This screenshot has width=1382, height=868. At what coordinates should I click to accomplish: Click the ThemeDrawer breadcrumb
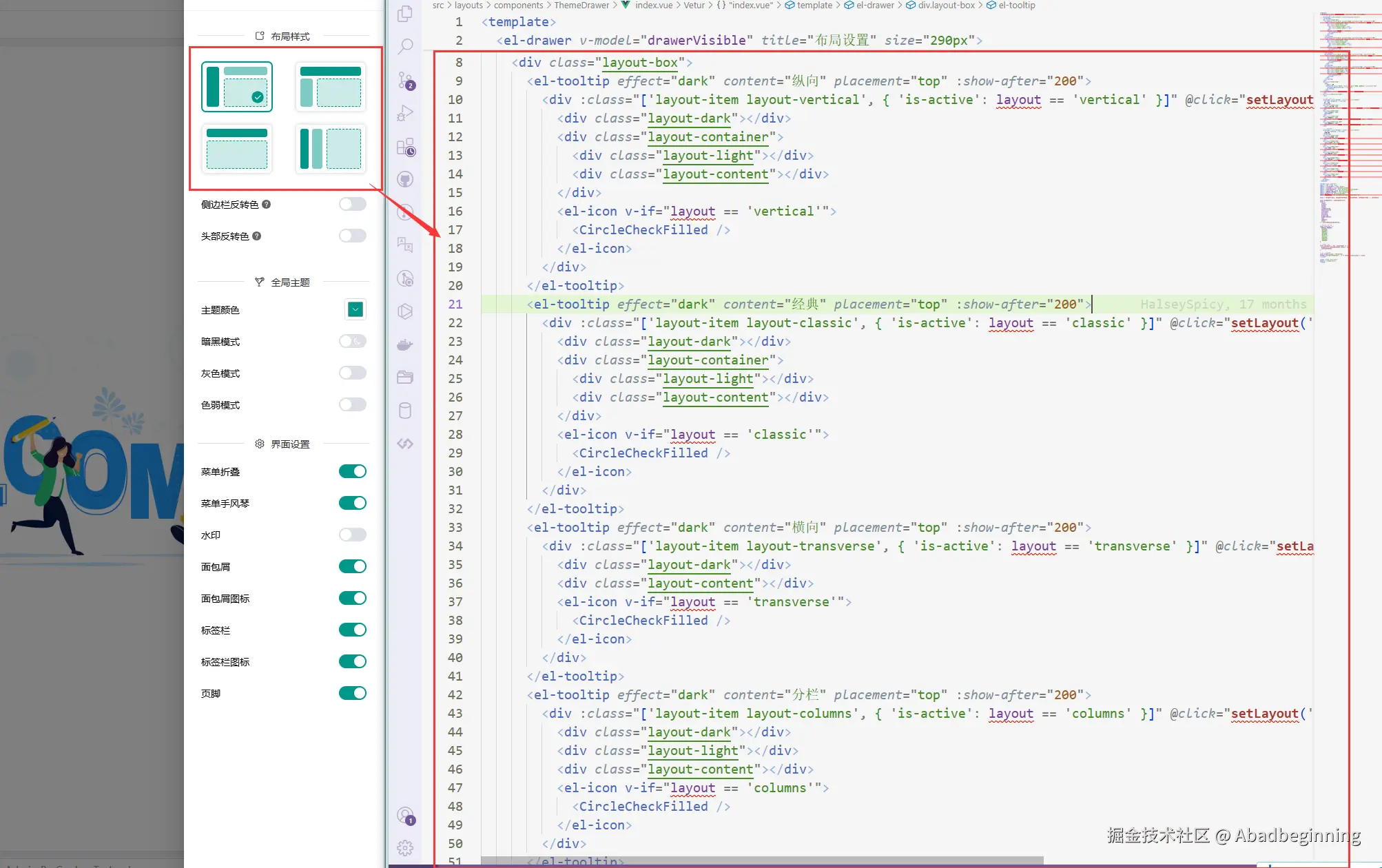point(581,5)
